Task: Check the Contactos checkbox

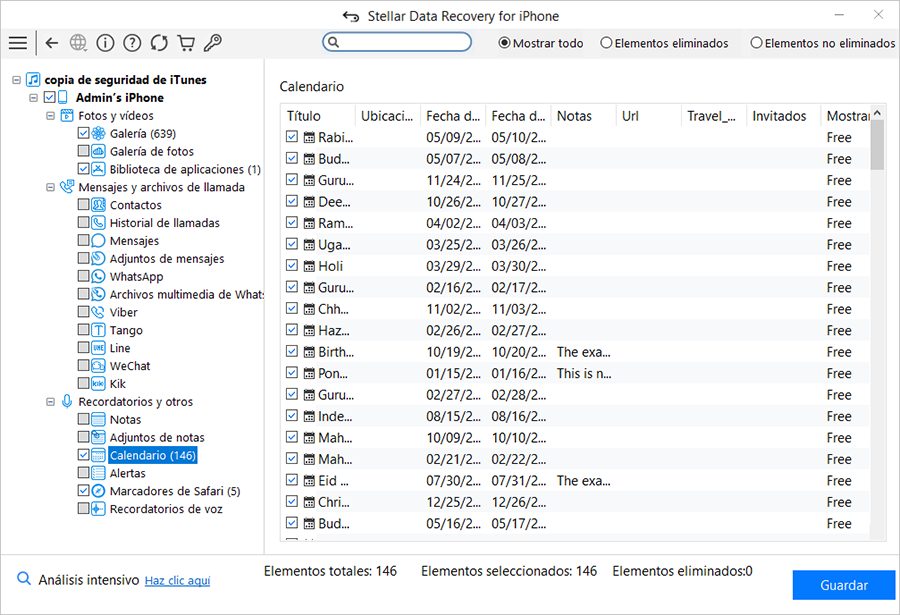Action: tap(83, 205)
